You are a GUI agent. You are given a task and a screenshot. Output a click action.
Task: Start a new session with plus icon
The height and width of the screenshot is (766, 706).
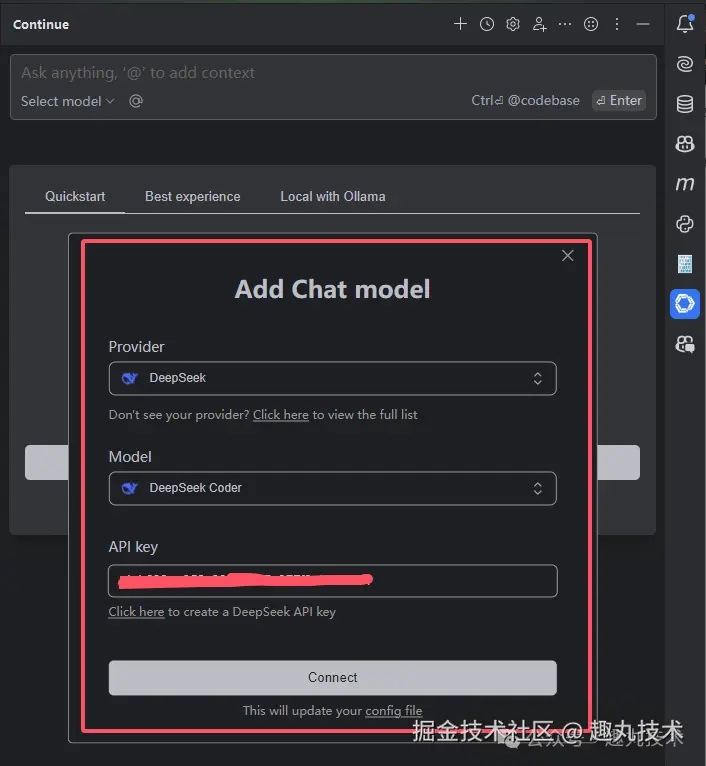coord(460,24)
